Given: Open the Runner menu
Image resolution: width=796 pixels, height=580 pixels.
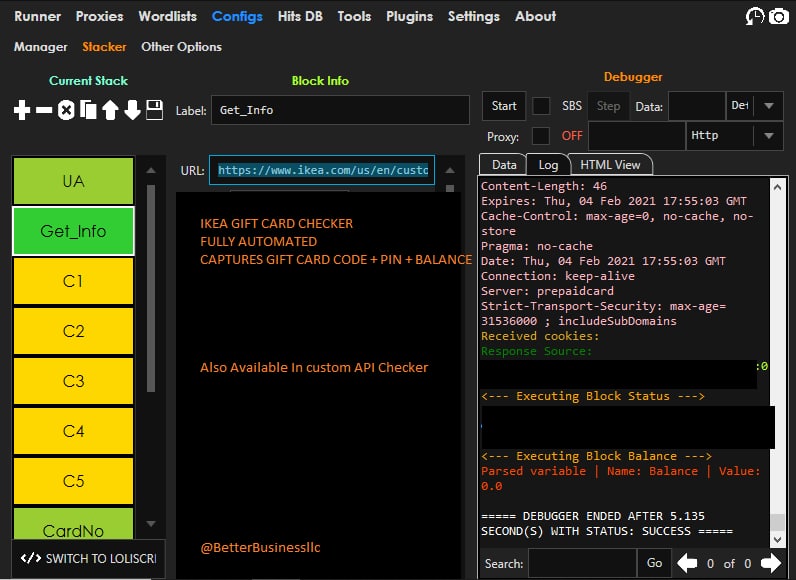Looking at the screenshot, I should coord(38,16).
